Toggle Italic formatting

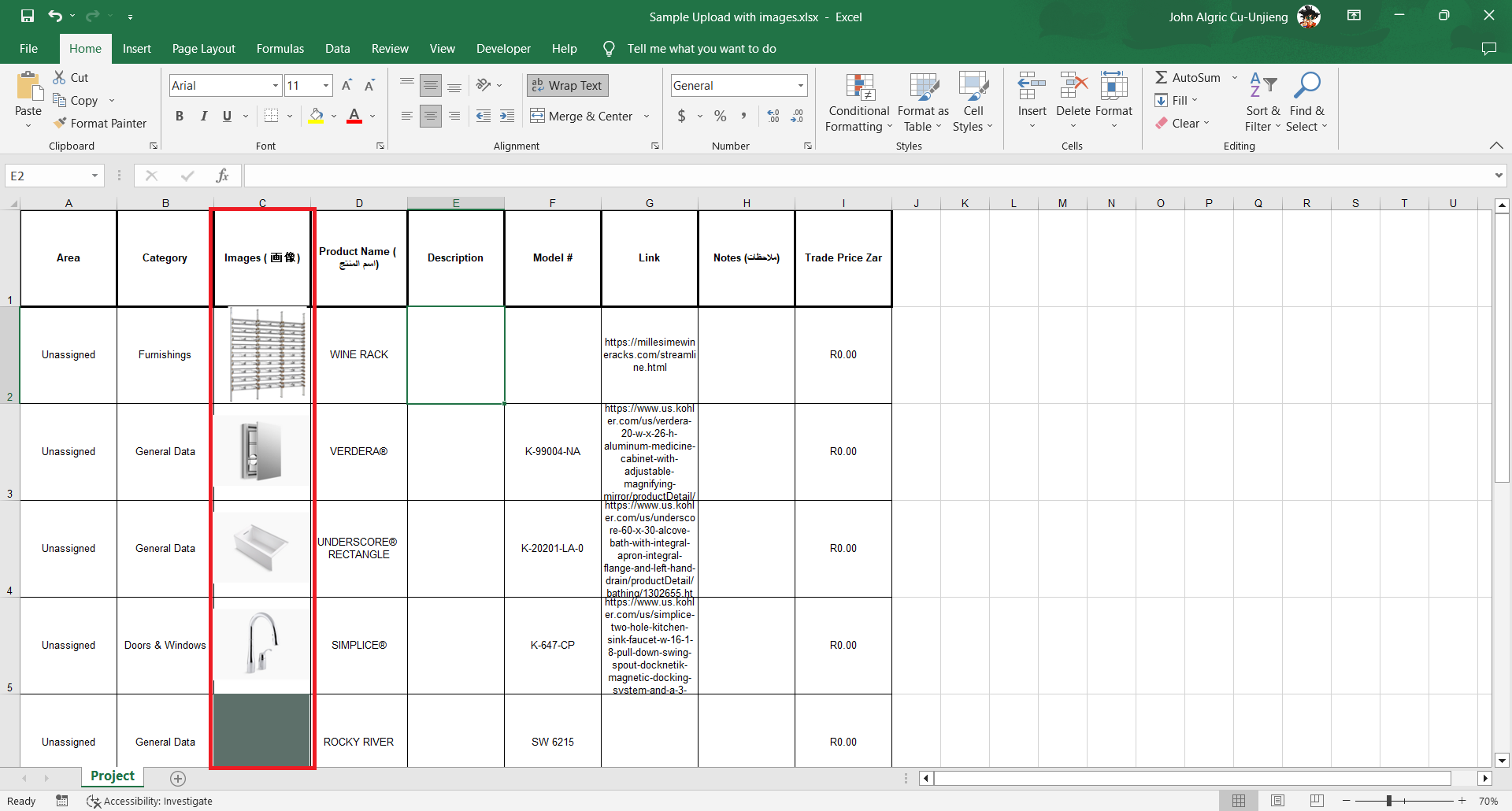click(x=203, y=116)
